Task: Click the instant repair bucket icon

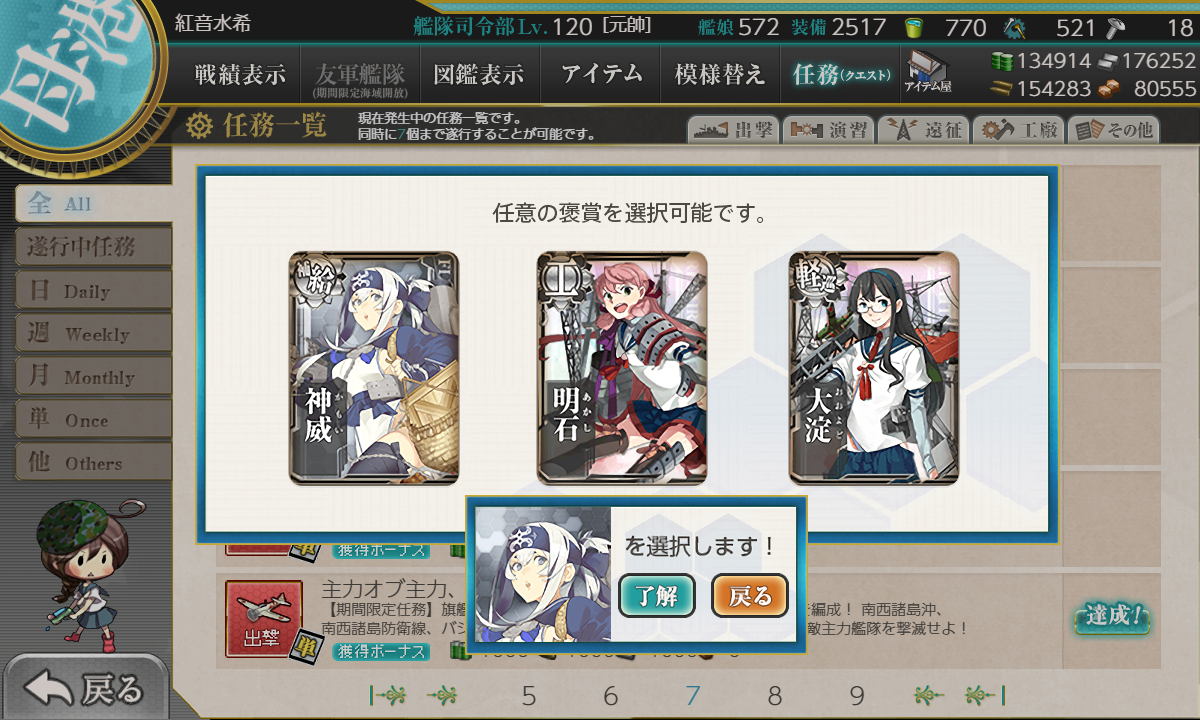Action: 913,27
